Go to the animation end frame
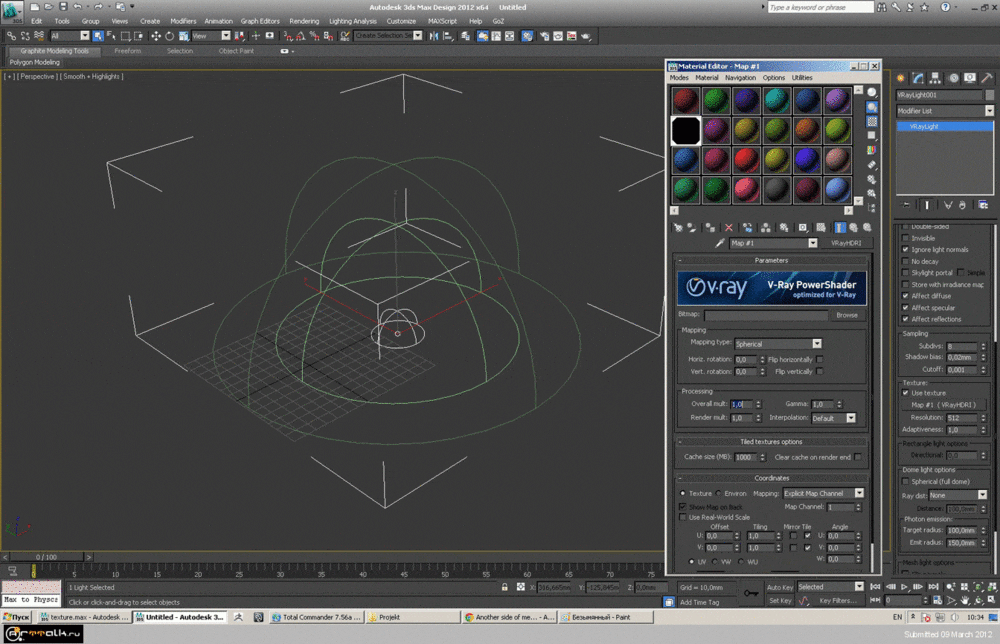1000x644 pixels. [x=933, y=587]
